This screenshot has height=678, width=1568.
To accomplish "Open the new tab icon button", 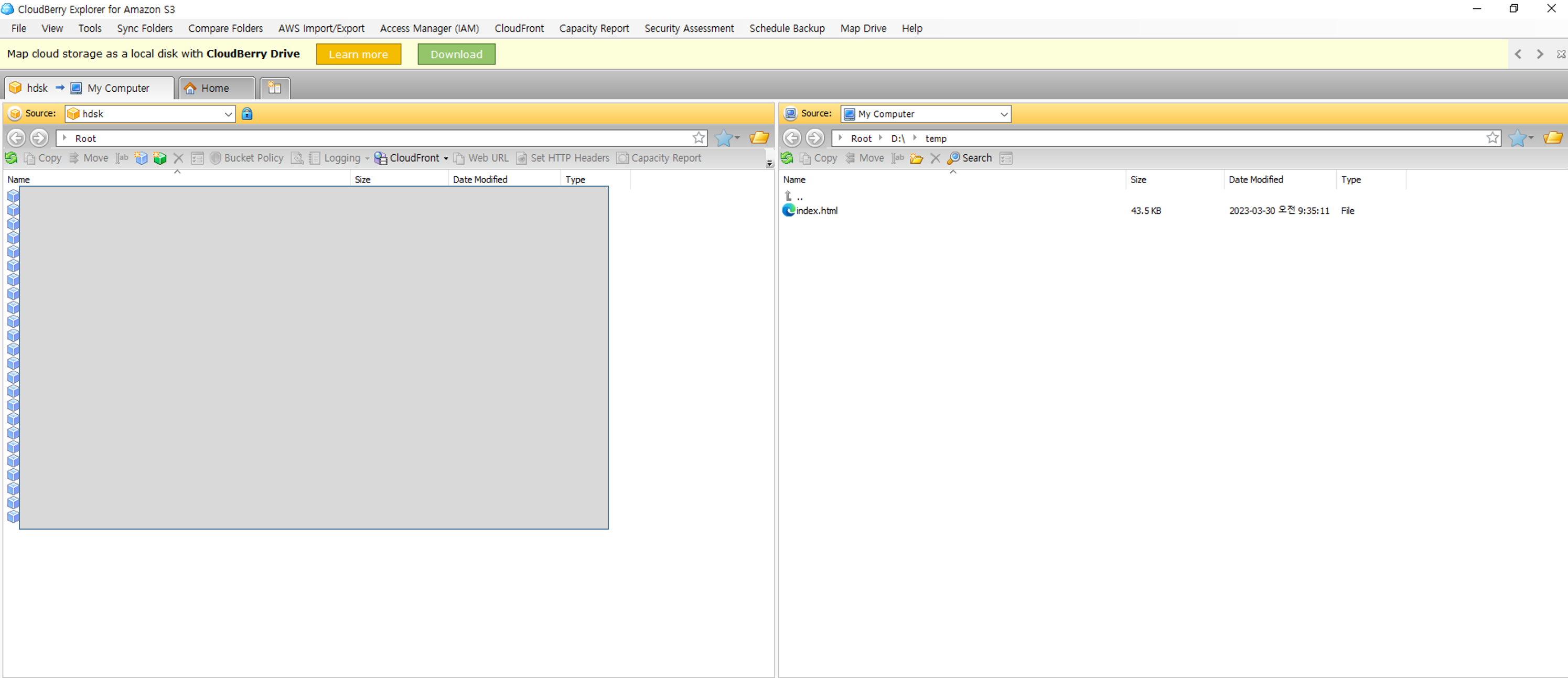I will coord(274,88).
